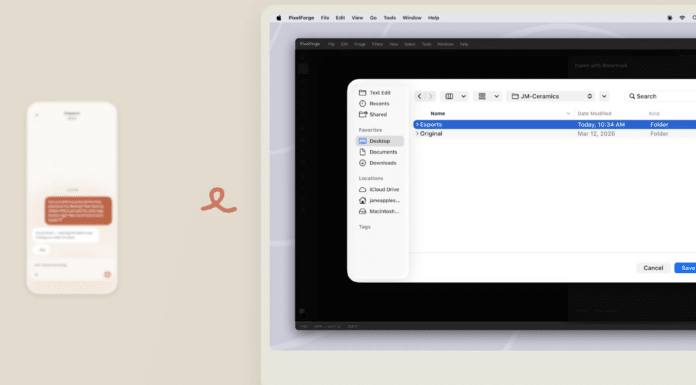Select the grid grouping icon
This screenshot has height=385, width=696.
tap(482, 96)
